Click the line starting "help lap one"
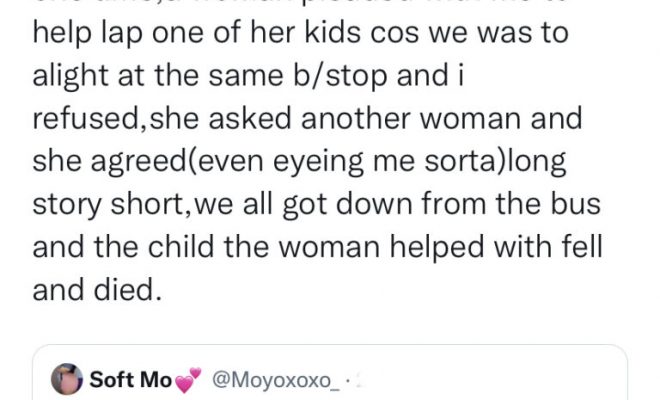Image resolution: width=660 pixels, height=400 pixels. coord(300,31)
